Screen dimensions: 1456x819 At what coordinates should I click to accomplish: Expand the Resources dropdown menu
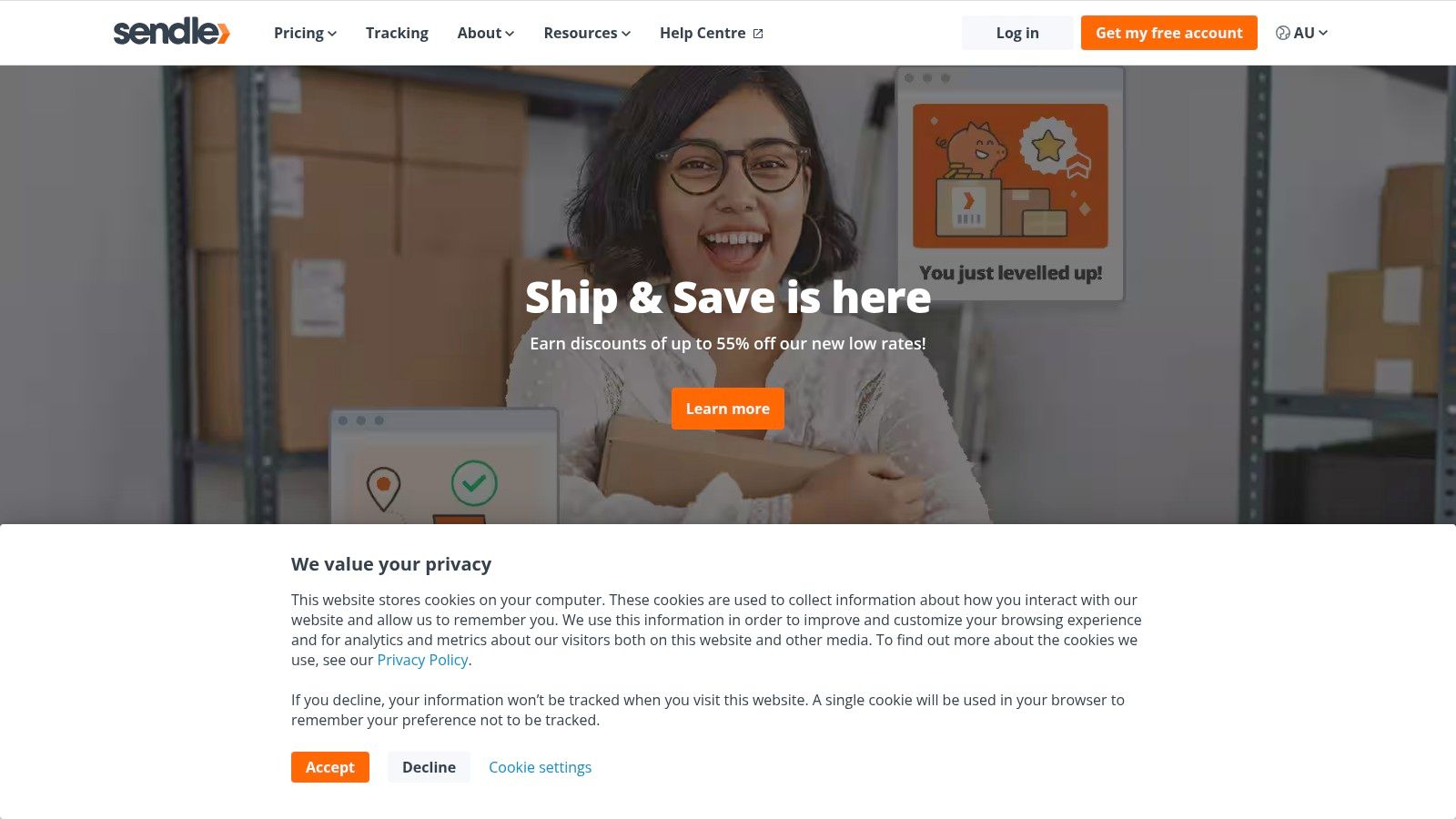tap(587, 33)
